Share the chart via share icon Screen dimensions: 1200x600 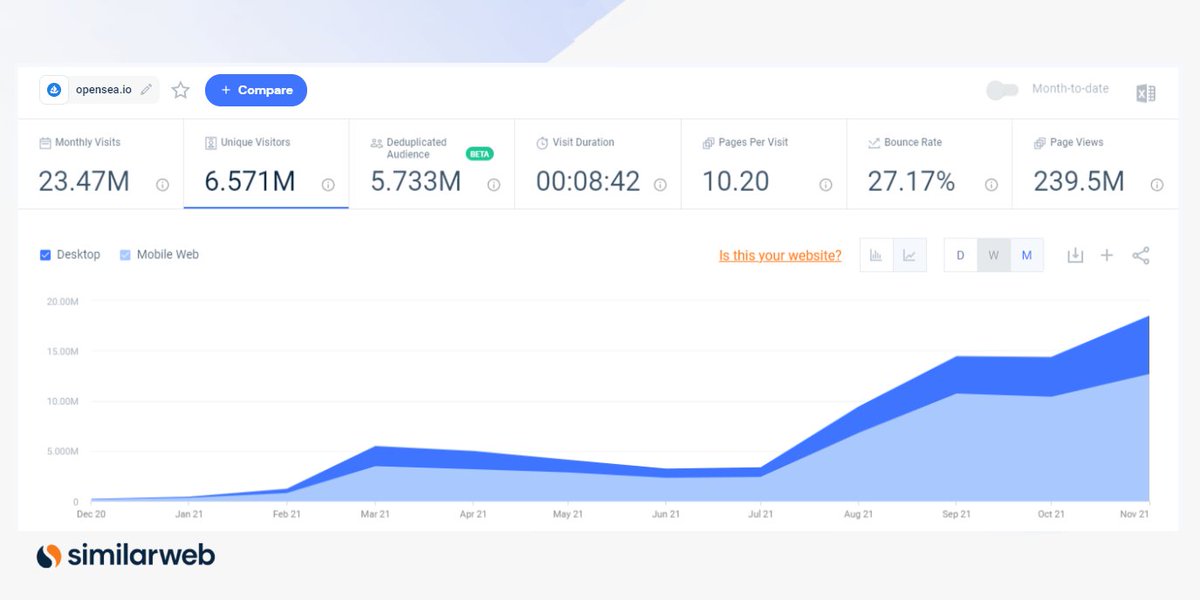click(1141, 255)
